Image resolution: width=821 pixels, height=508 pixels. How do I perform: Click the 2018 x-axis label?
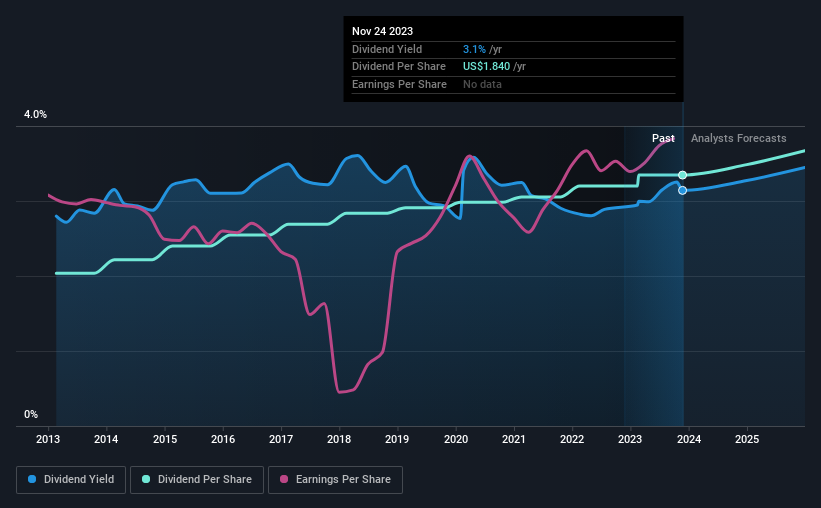[339, 439]
